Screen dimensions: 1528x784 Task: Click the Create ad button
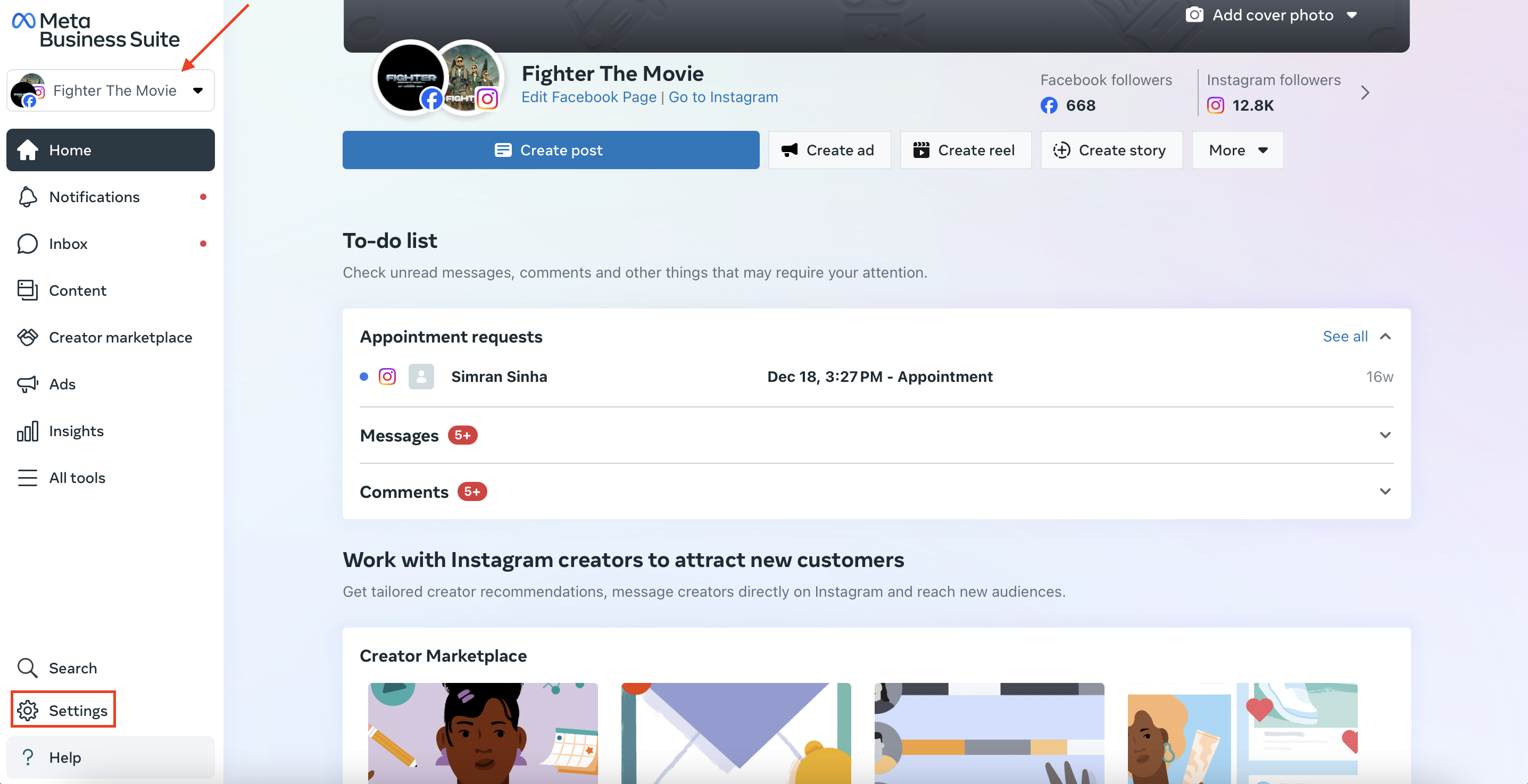(x=829, y=150)
